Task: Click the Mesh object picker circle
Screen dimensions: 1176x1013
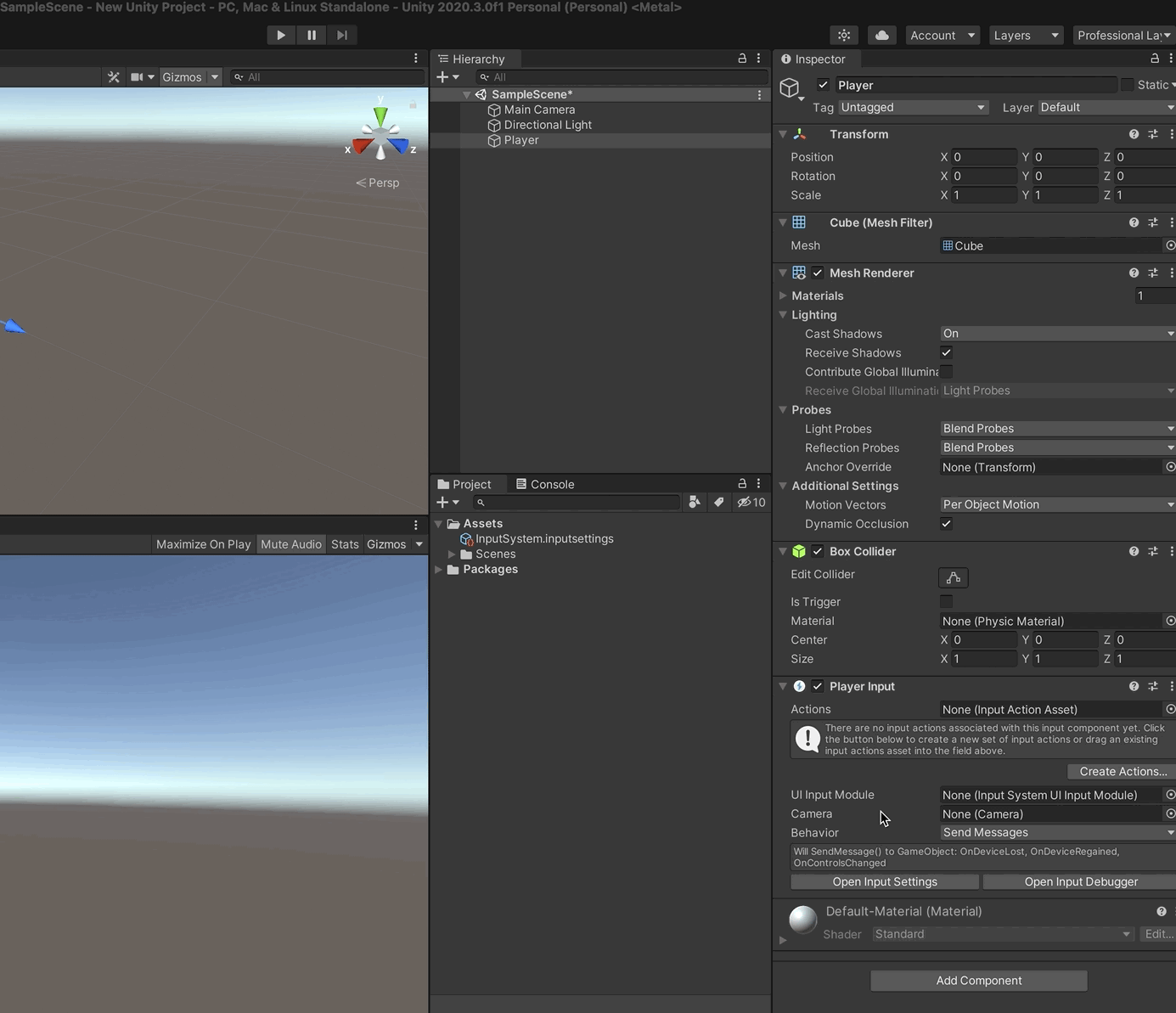Action: tap(1170, 245)
